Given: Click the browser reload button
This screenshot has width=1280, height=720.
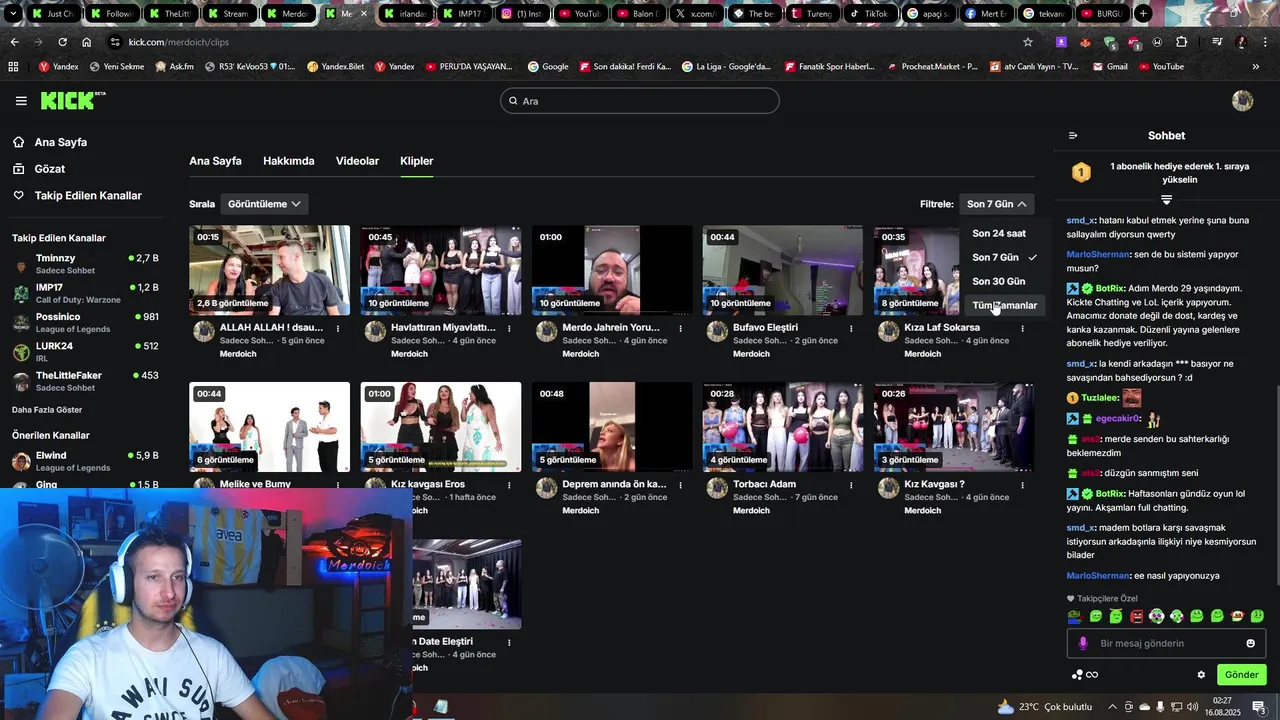Looking at the screenshot, I should [x=62, y=42].
